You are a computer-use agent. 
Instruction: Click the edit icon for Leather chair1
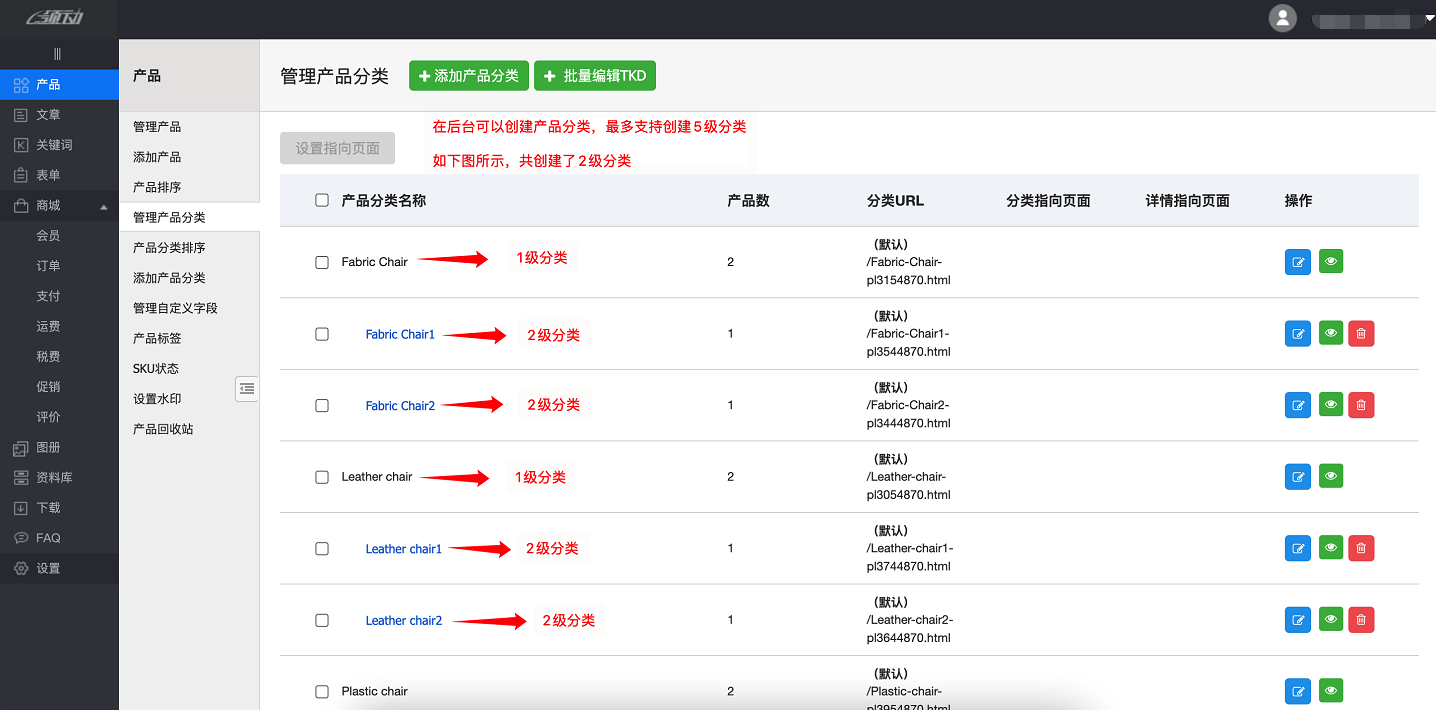pos(1298,548)
